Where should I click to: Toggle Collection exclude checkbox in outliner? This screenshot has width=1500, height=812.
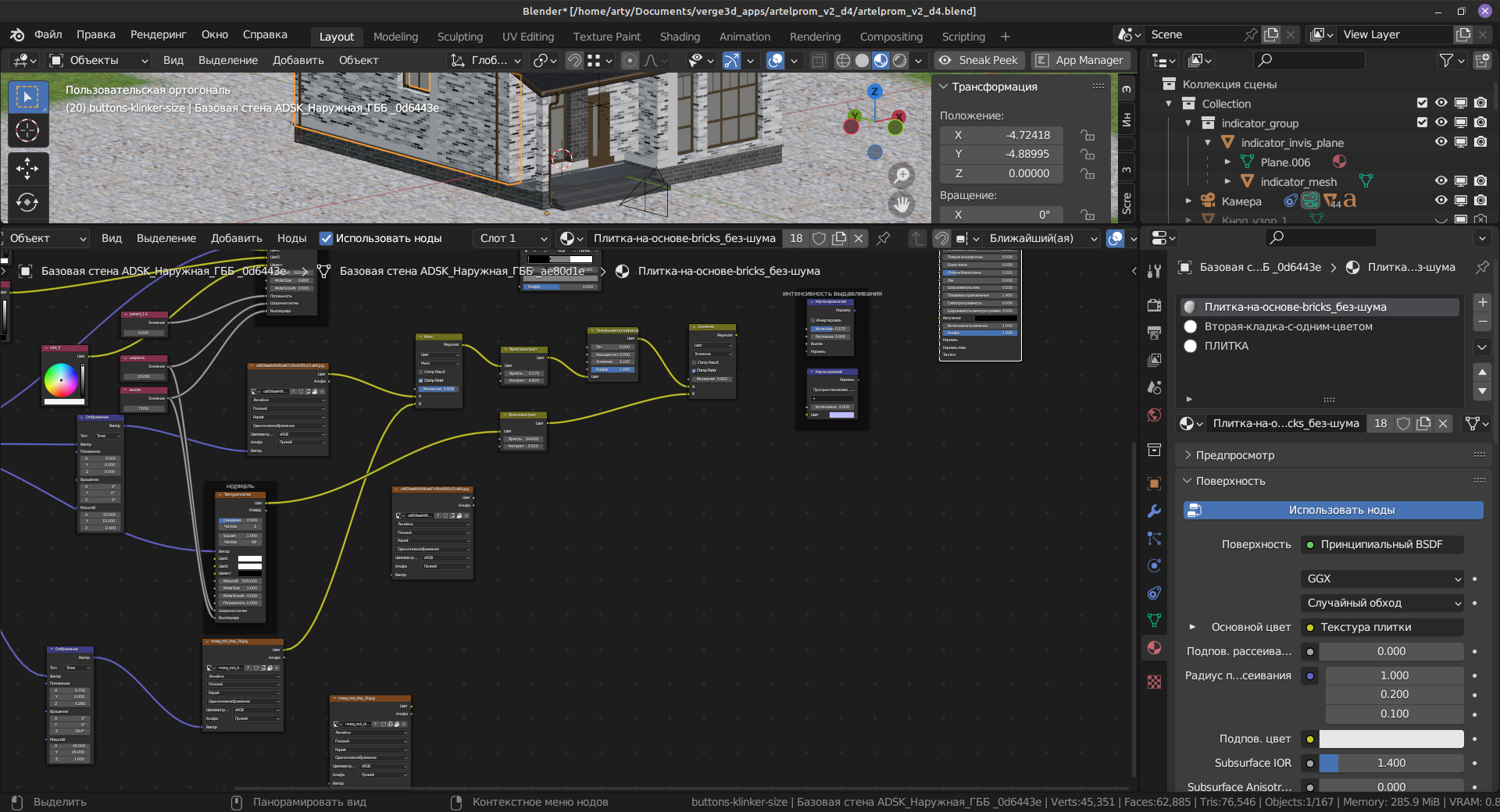[x=1422, y=103]
